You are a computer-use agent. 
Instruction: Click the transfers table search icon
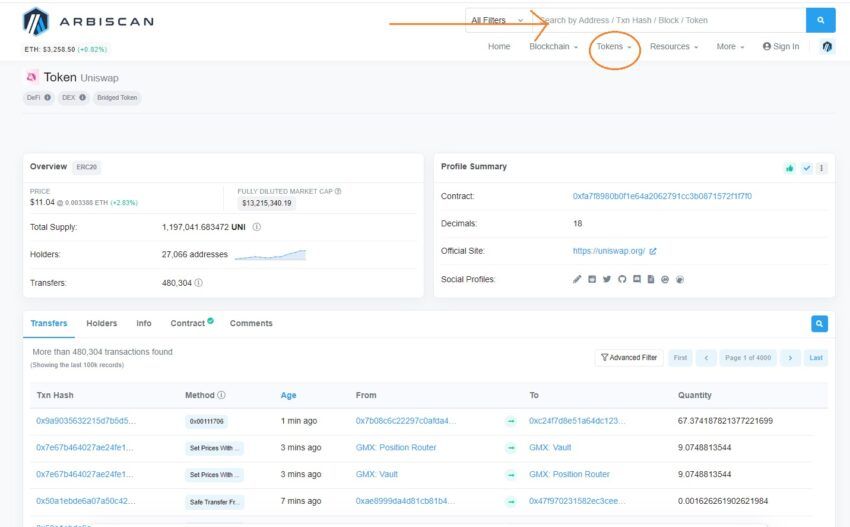819,324
